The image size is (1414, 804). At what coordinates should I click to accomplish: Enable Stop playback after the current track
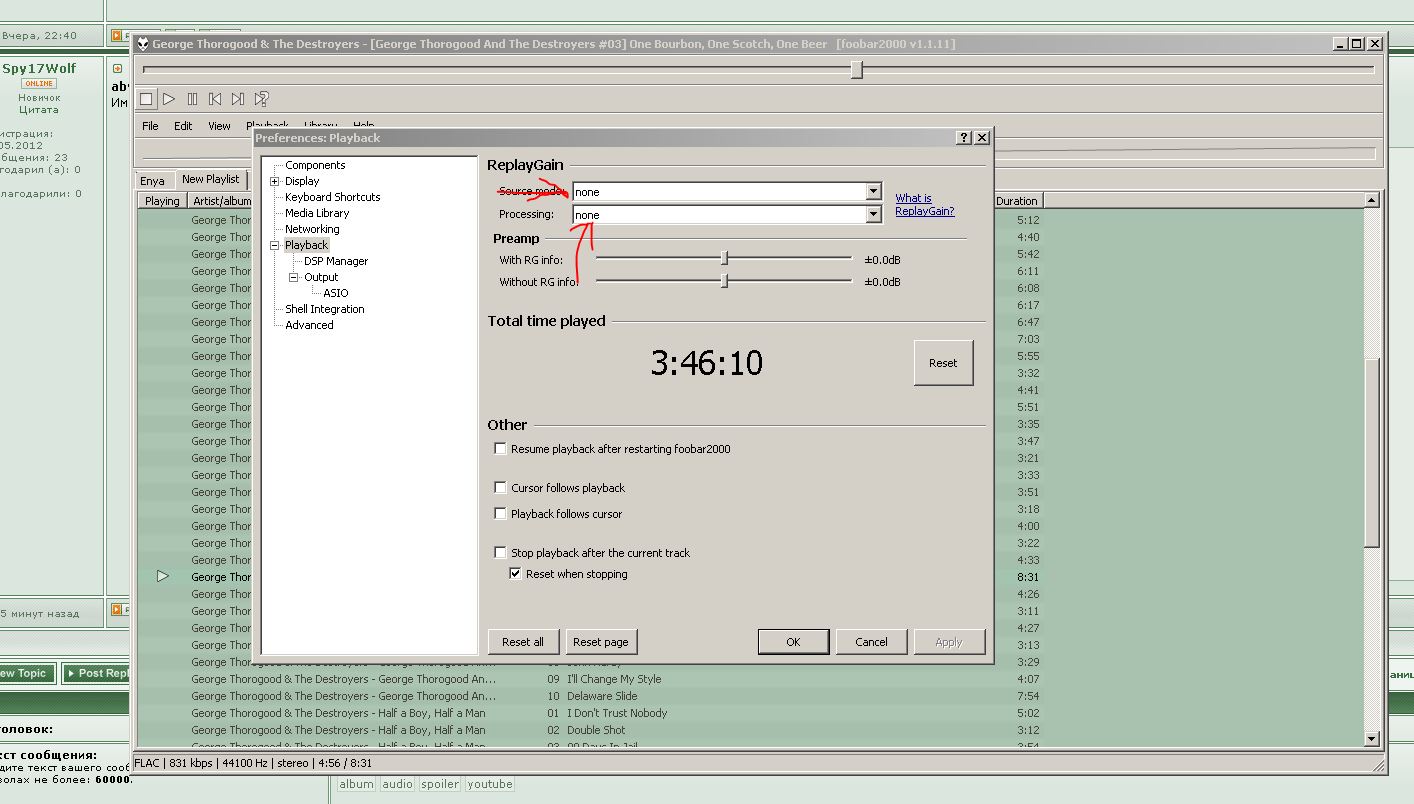point(501,552)
